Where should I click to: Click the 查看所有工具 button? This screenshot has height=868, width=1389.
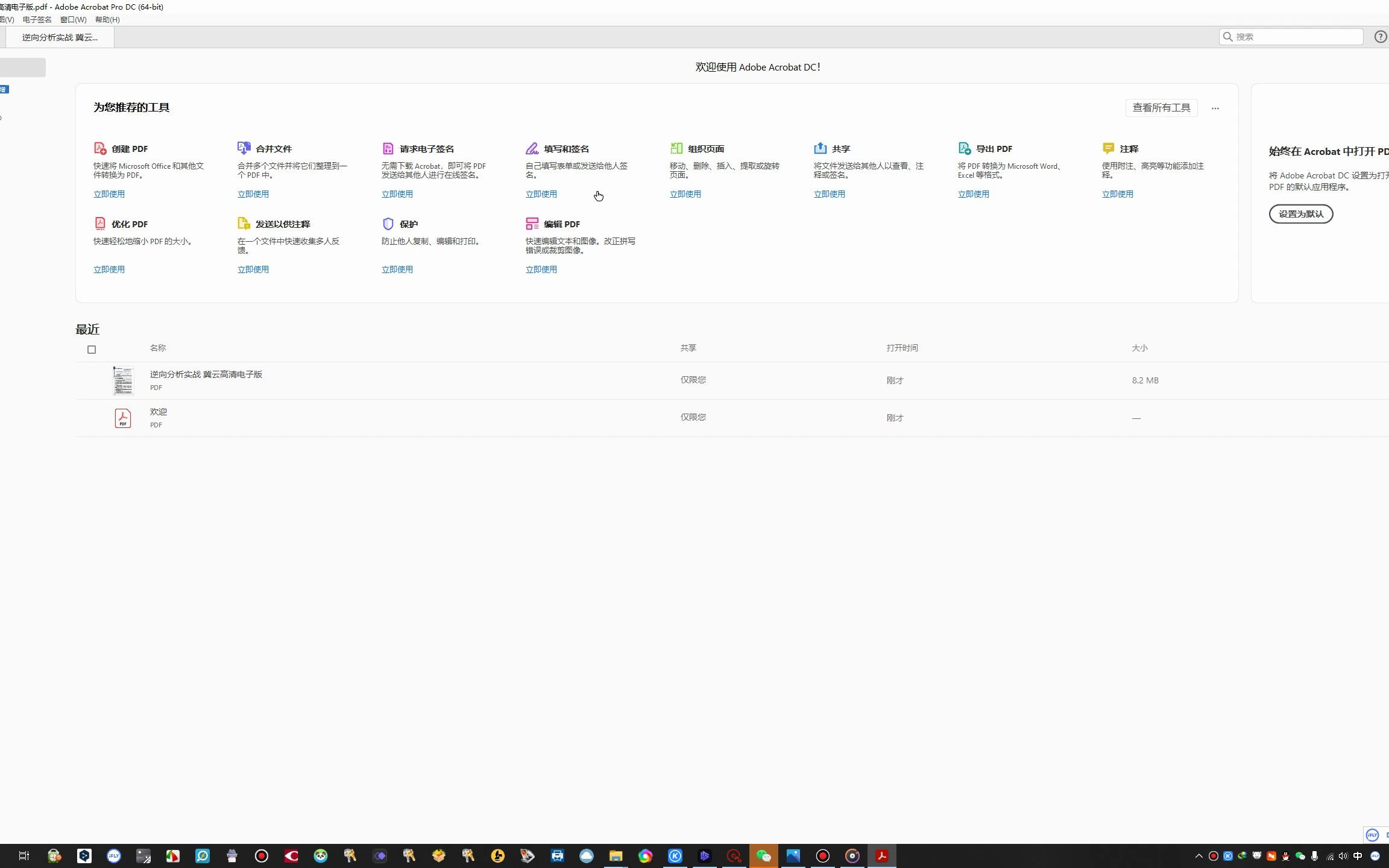tap(1161, 108)
